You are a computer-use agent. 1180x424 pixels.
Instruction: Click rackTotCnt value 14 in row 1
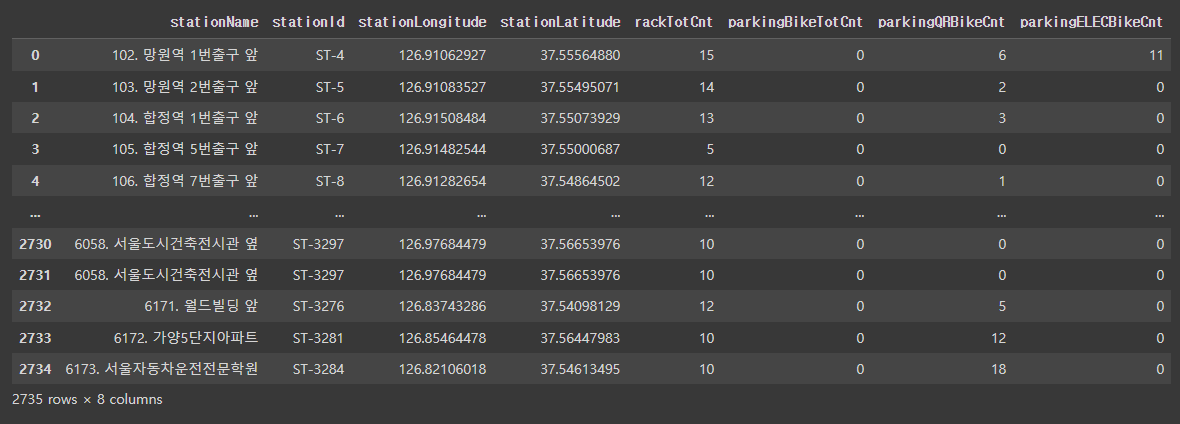click(707, 87)
